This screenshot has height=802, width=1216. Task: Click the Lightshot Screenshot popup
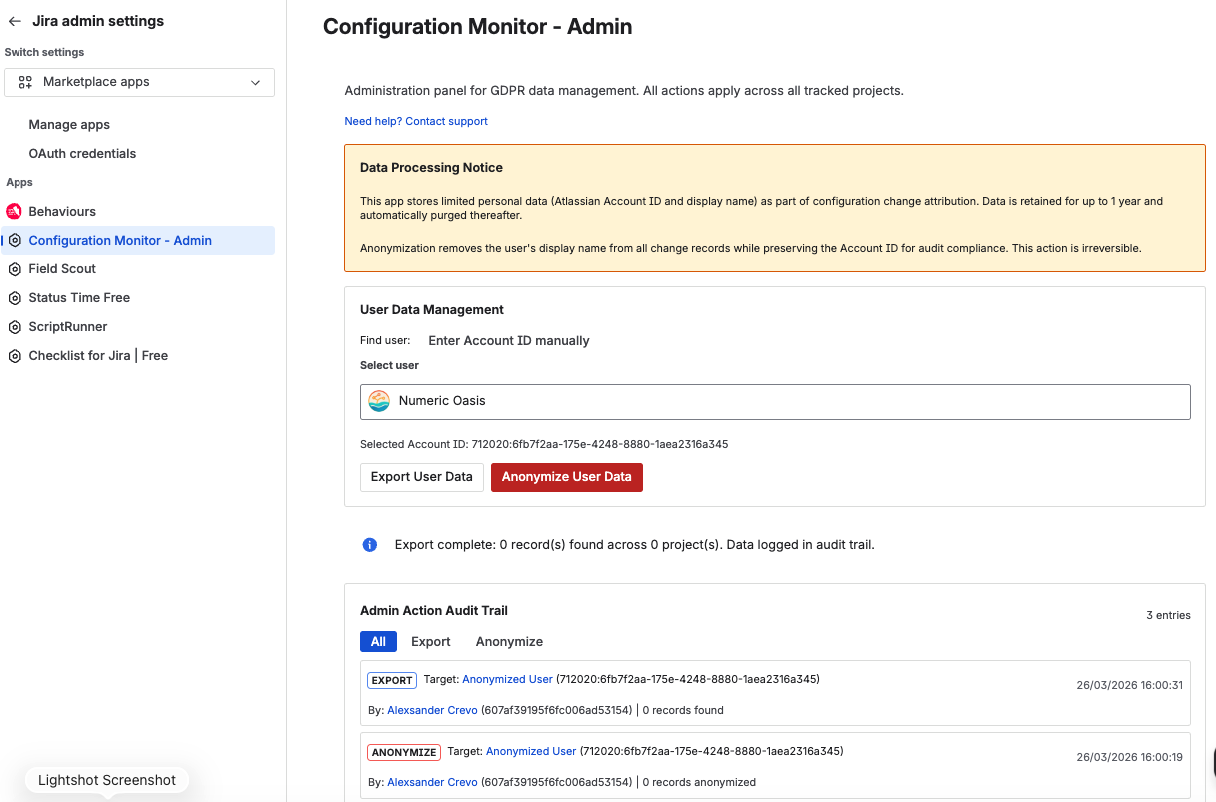[105, 779]
